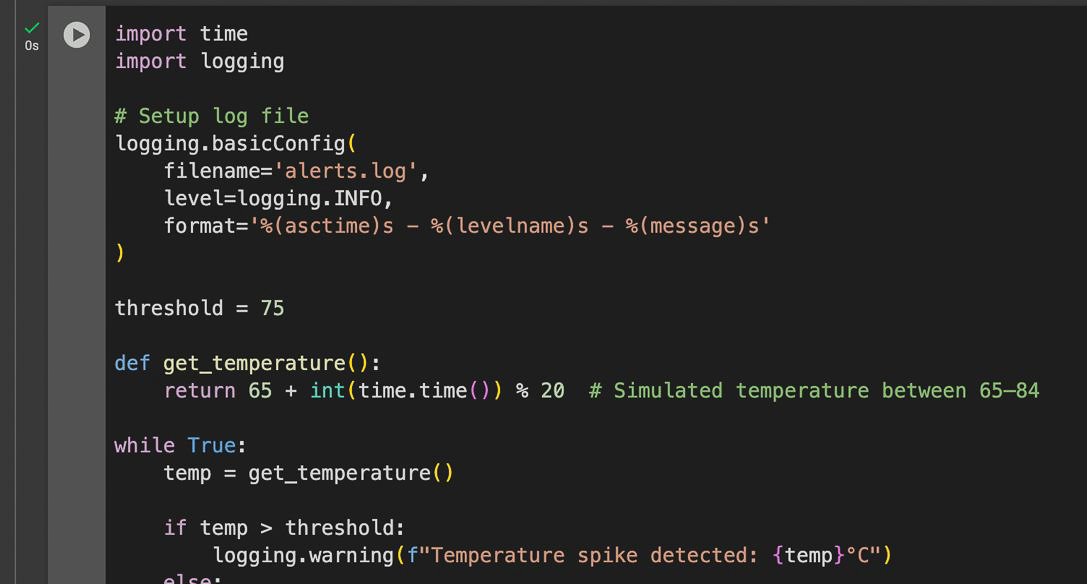Run the cell with the play button
Screen dimensions: 1087x584
(76, 35)
